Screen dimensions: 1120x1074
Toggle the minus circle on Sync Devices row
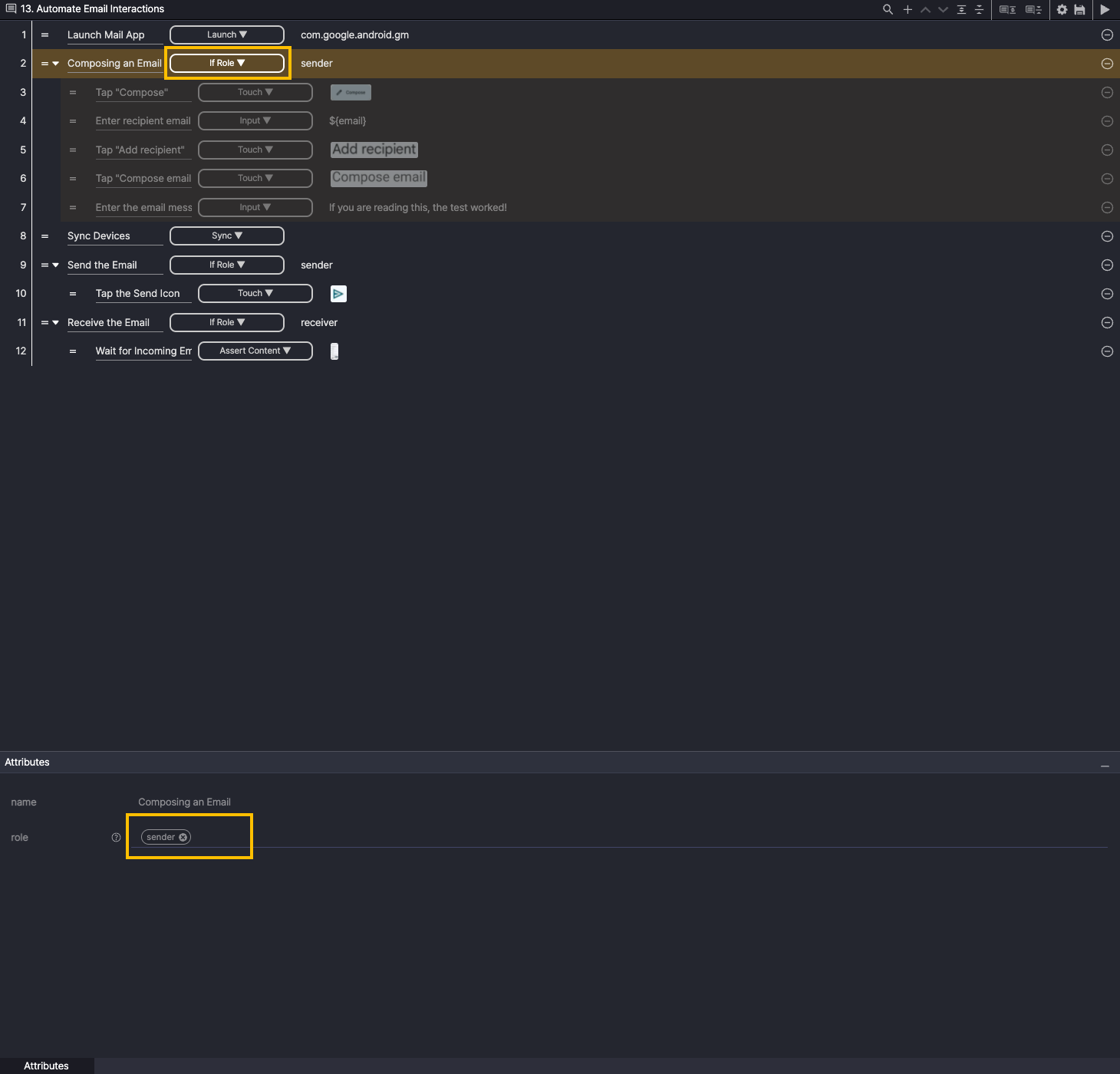(x=1107, y=236)
